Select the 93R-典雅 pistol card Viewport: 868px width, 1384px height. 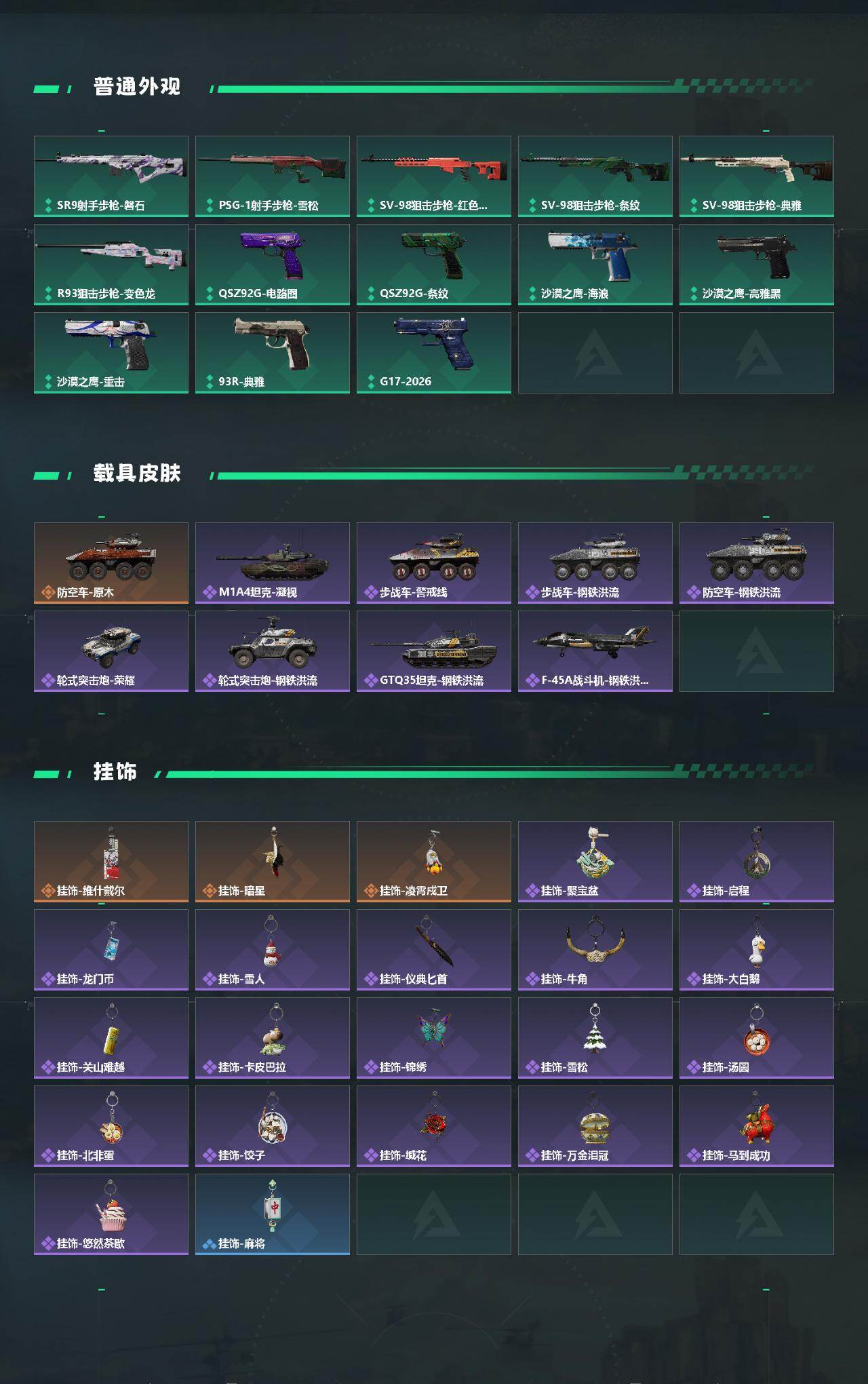click(x=273, y=353)
